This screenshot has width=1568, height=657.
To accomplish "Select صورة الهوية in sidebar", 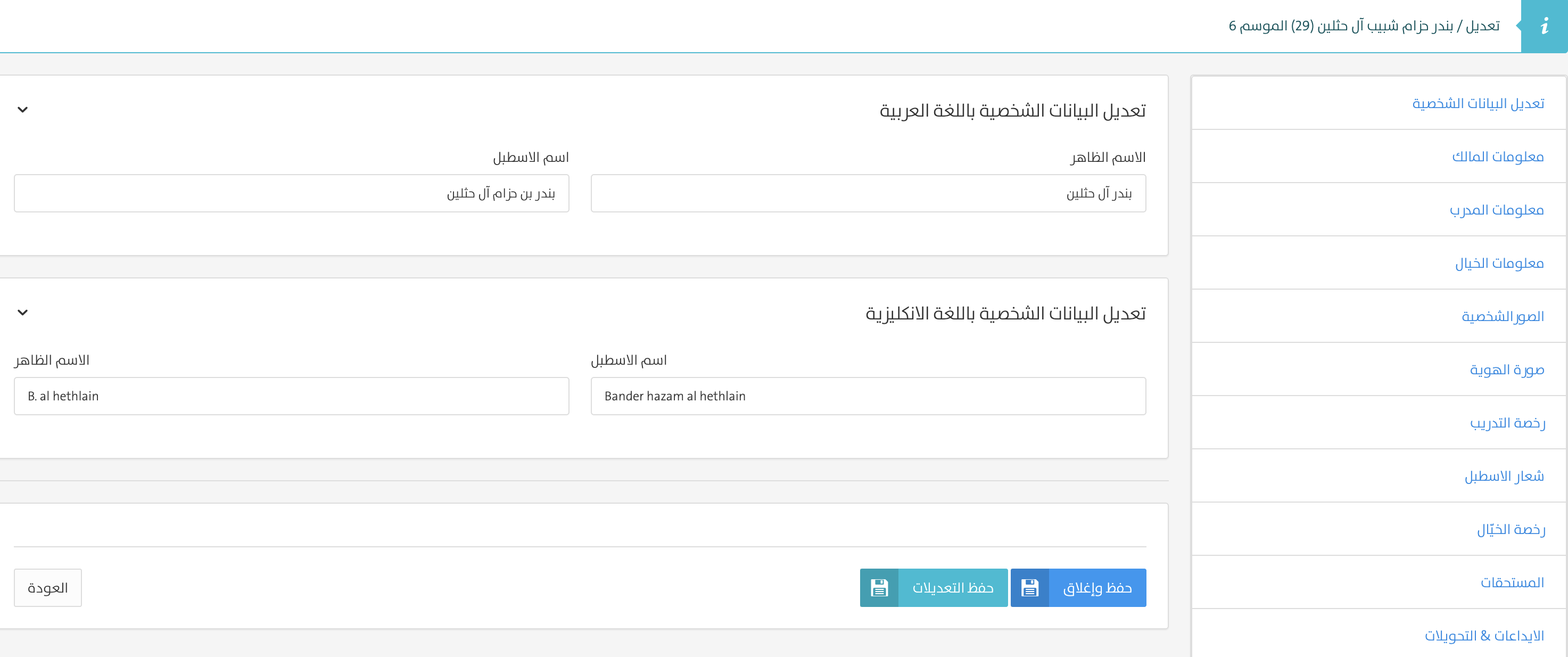I will tap(1506, 369).
